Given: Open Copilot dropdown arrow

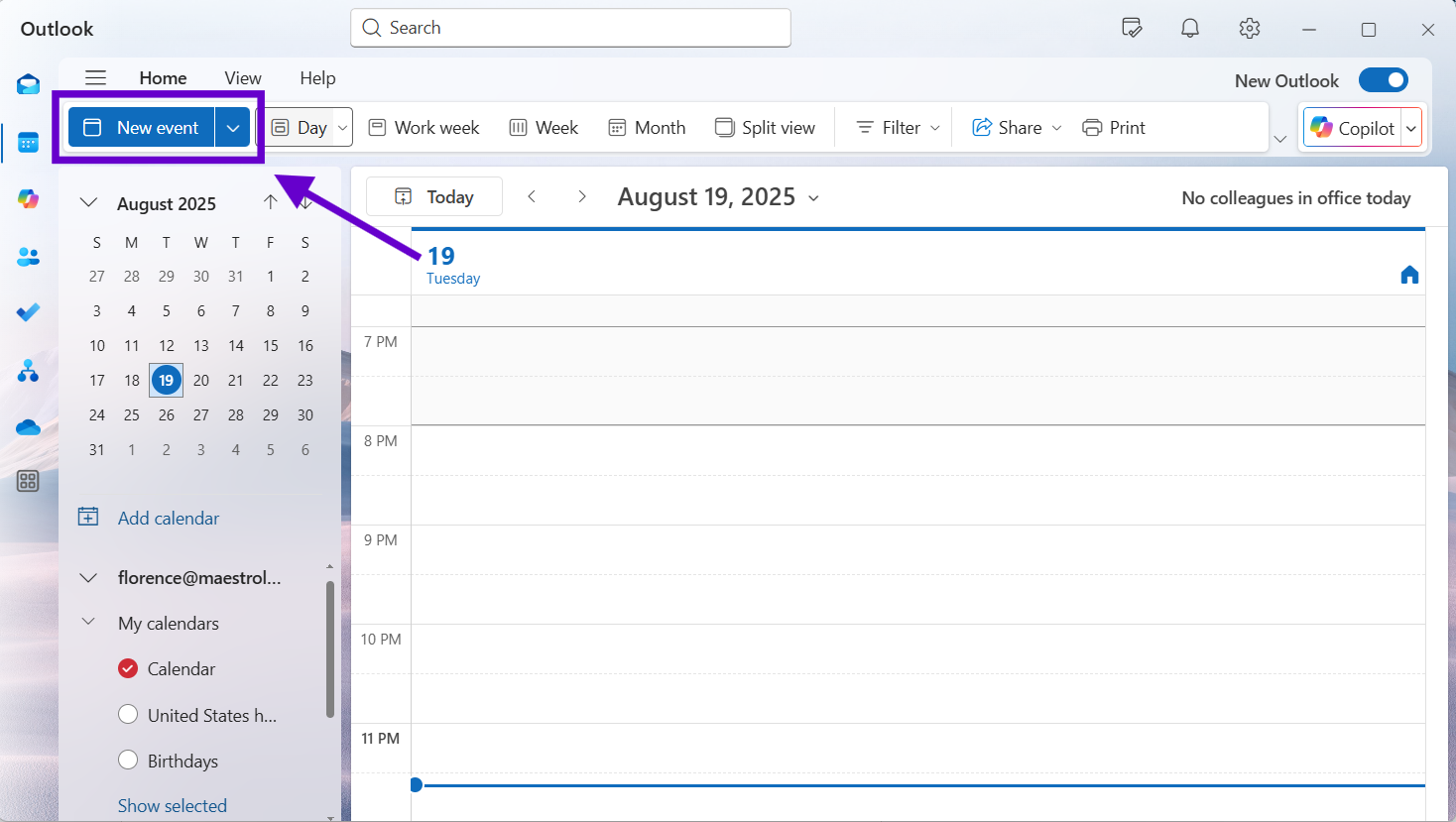Looking at the screenshot, I should click(1411, 128).
